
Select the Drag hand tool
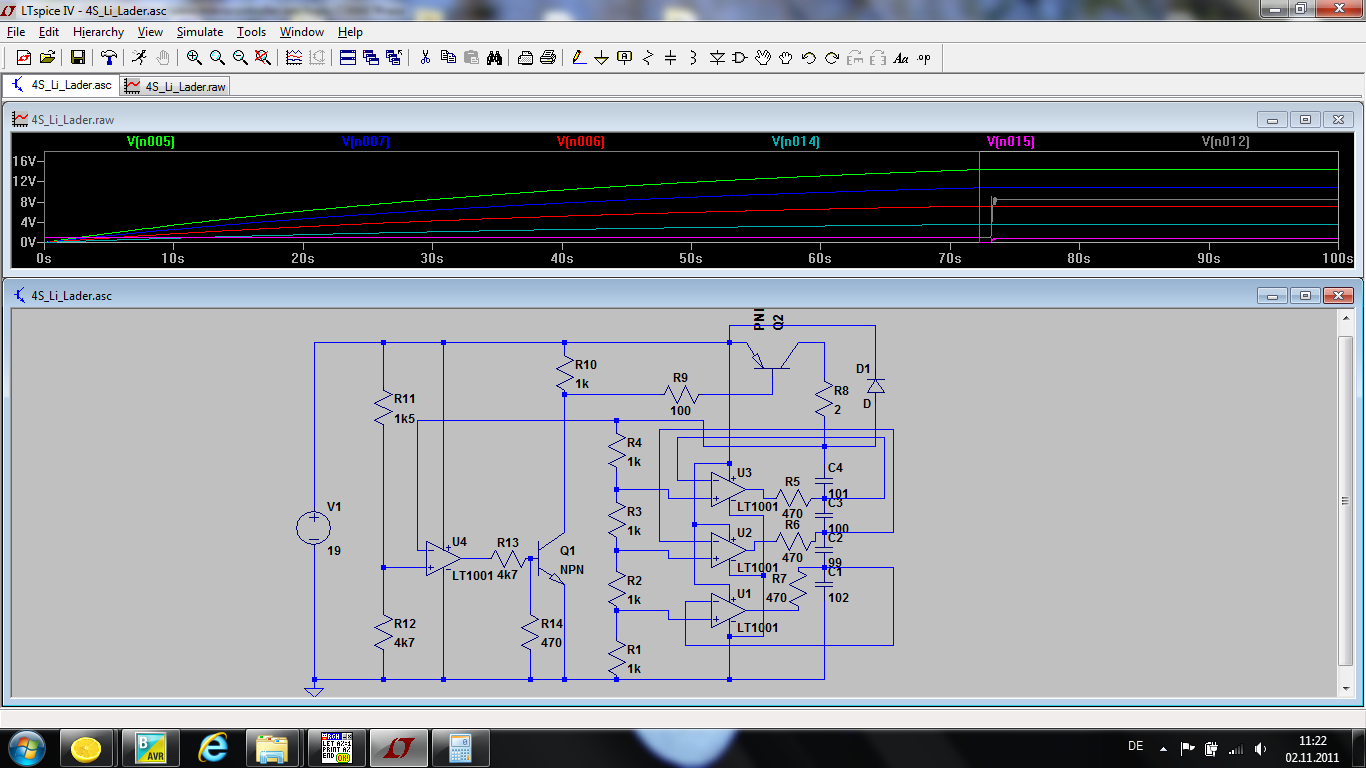coord(786,58)
